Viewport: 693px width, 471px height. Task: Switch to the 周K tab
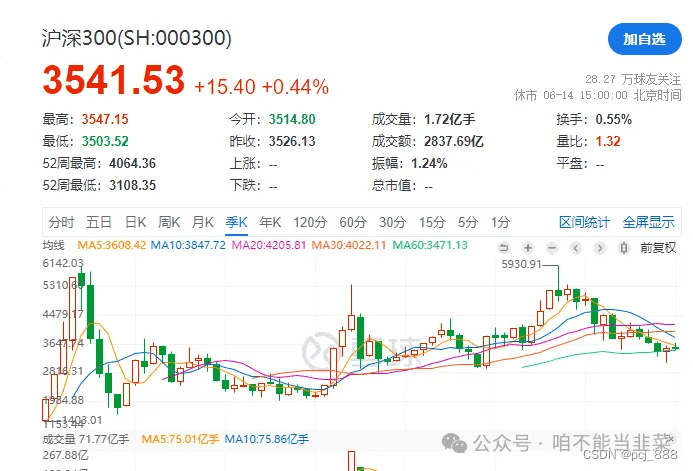coord(169,222)
